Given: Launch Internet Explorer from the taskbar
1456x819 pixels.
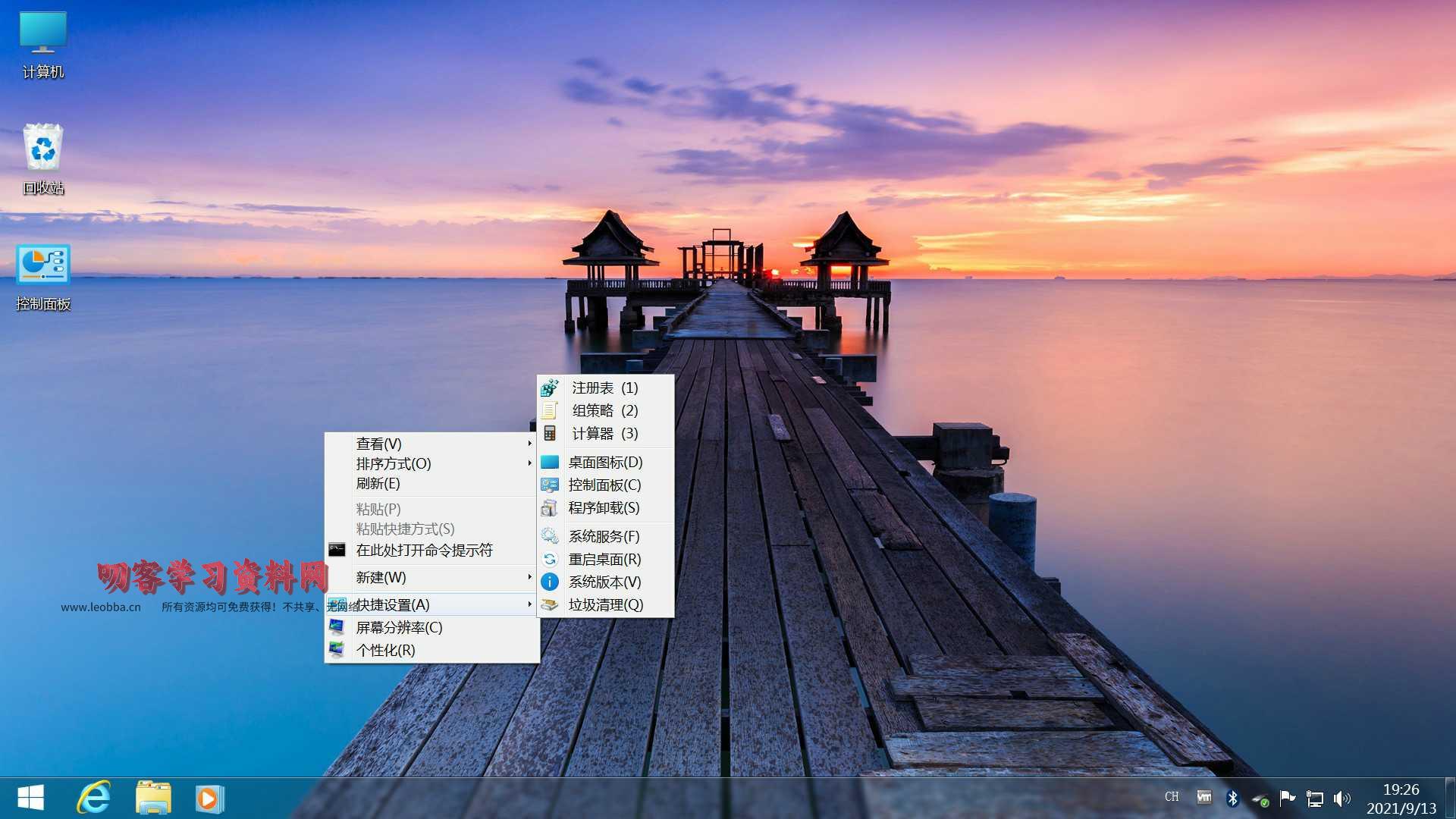Looking at the screenshot, I should click(94, 798).
